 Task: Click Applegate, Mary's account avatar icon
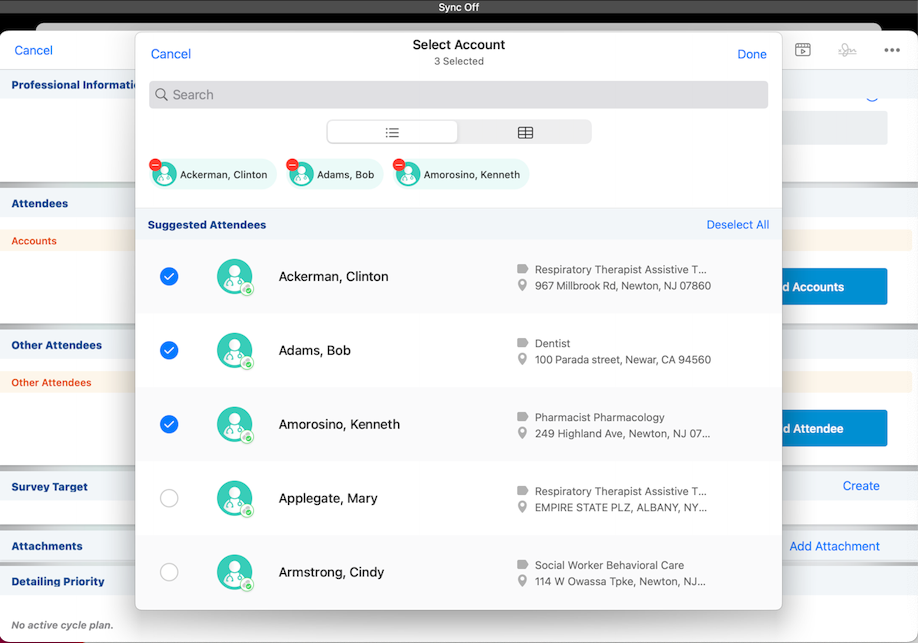235,498
